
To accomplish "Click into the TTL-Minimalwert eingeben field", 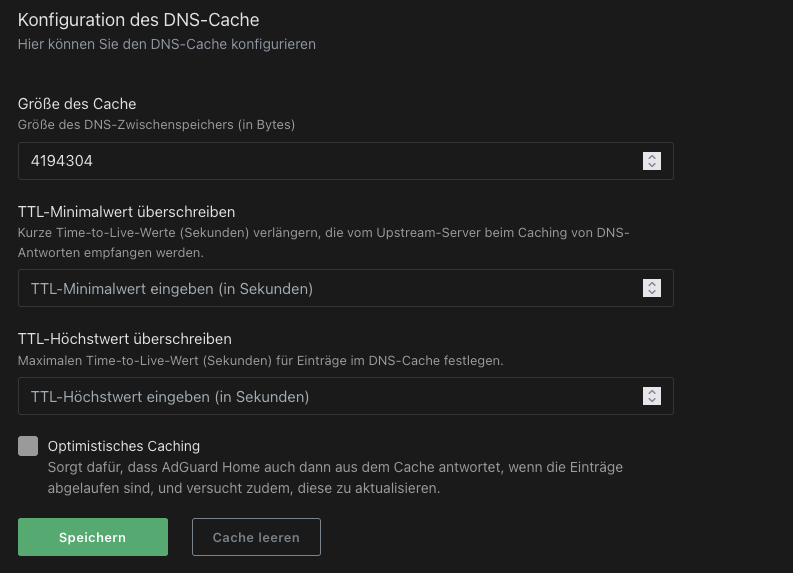I will pyautogui.click(x=320, y=289).
